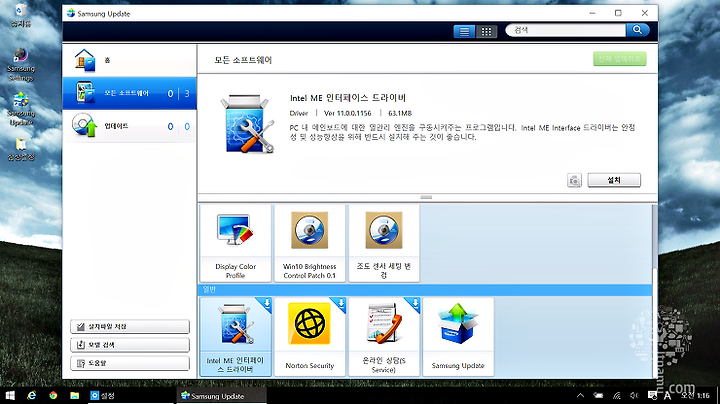
Task: Open File Explorer from taskbar
Action: click(x=74, y=395)
